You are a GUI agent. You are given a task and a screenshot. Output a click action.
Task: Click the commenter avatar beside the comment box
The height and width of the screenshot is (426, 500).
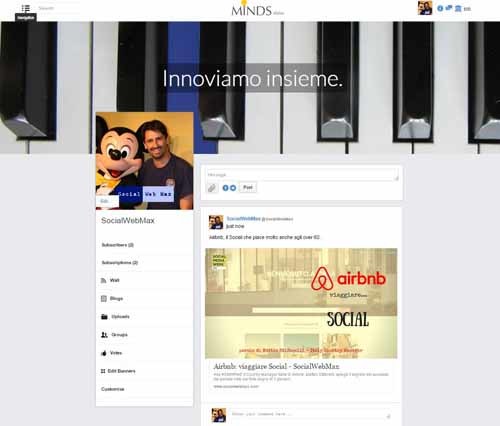tap(219, 415)
